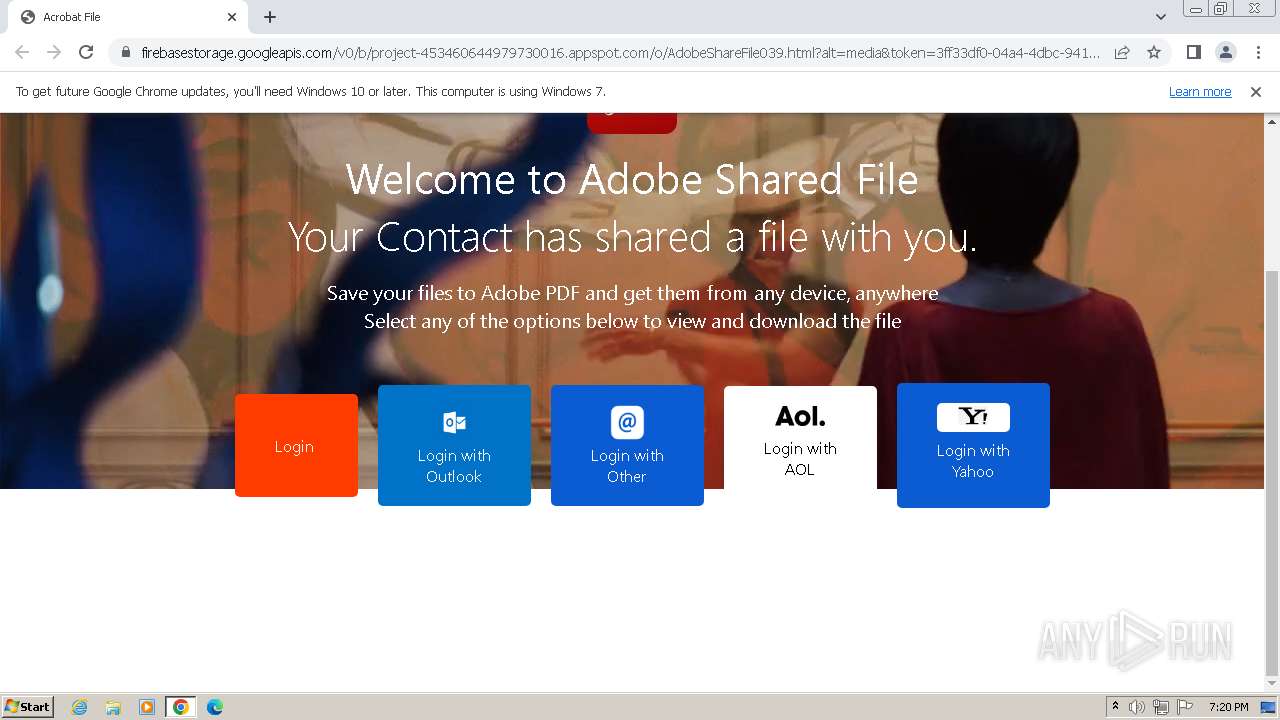Choose Login with Outlook
This screenshot has width=1280, height=720.
(x=454, y=445)
